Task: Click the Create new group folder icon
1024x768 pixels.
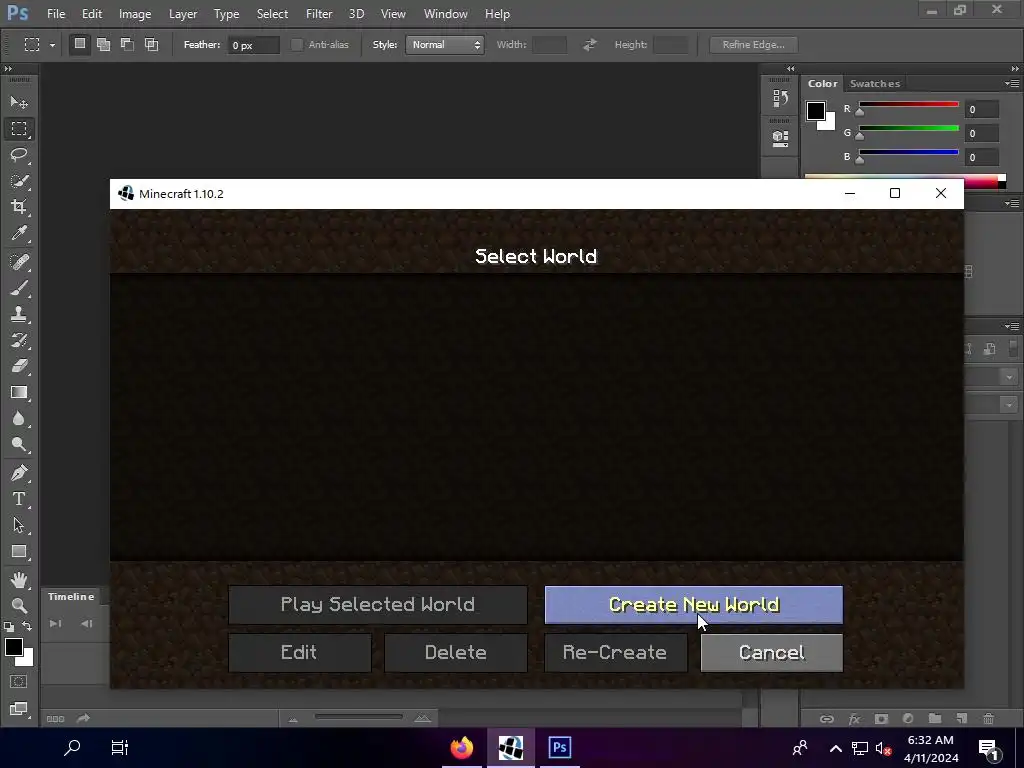Action: (935, 718)
